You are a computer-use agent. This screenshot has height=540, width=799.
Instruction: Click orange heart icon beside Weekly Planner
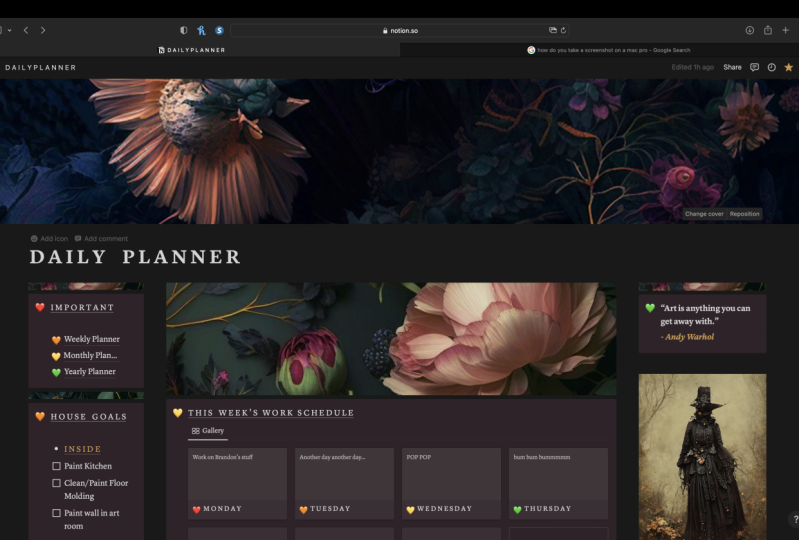56,340
